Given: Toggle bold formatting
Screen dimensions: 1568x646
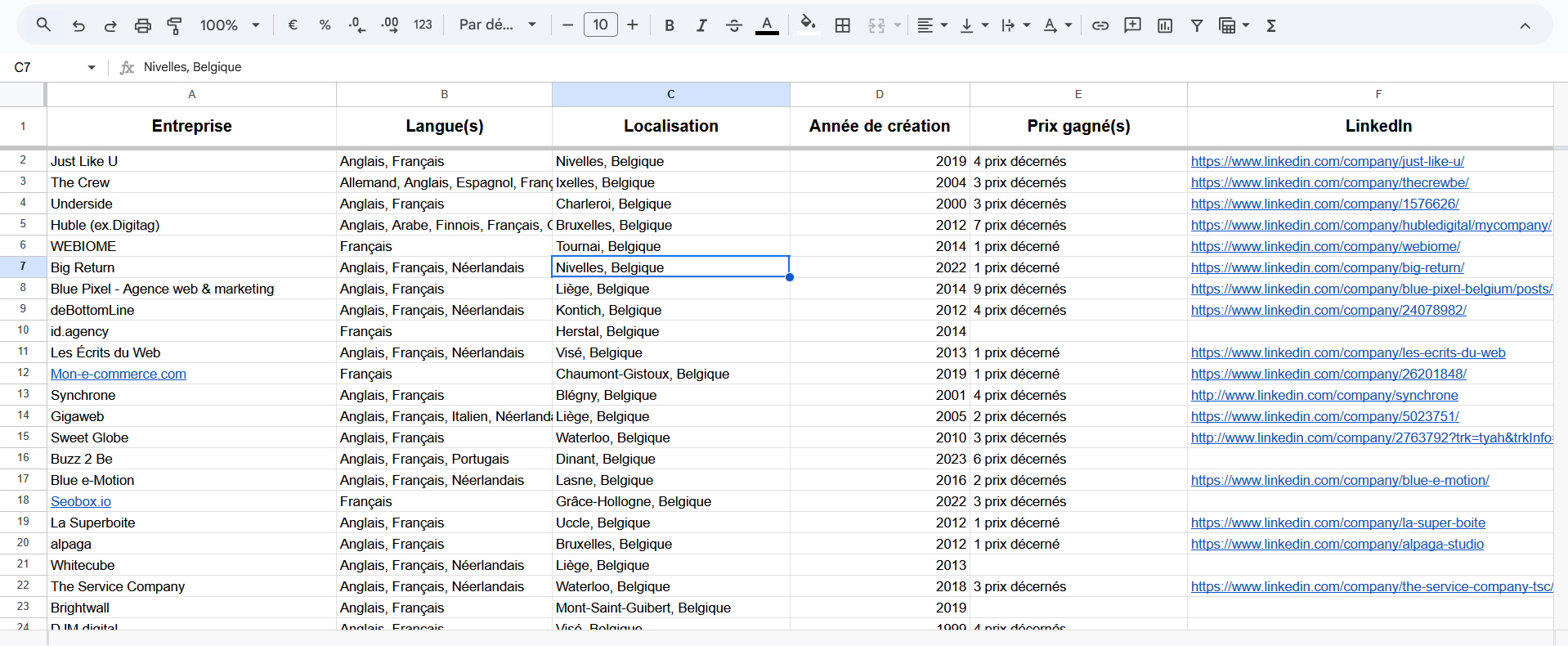Looking at the screenshot, I should (x=670, y=25).
